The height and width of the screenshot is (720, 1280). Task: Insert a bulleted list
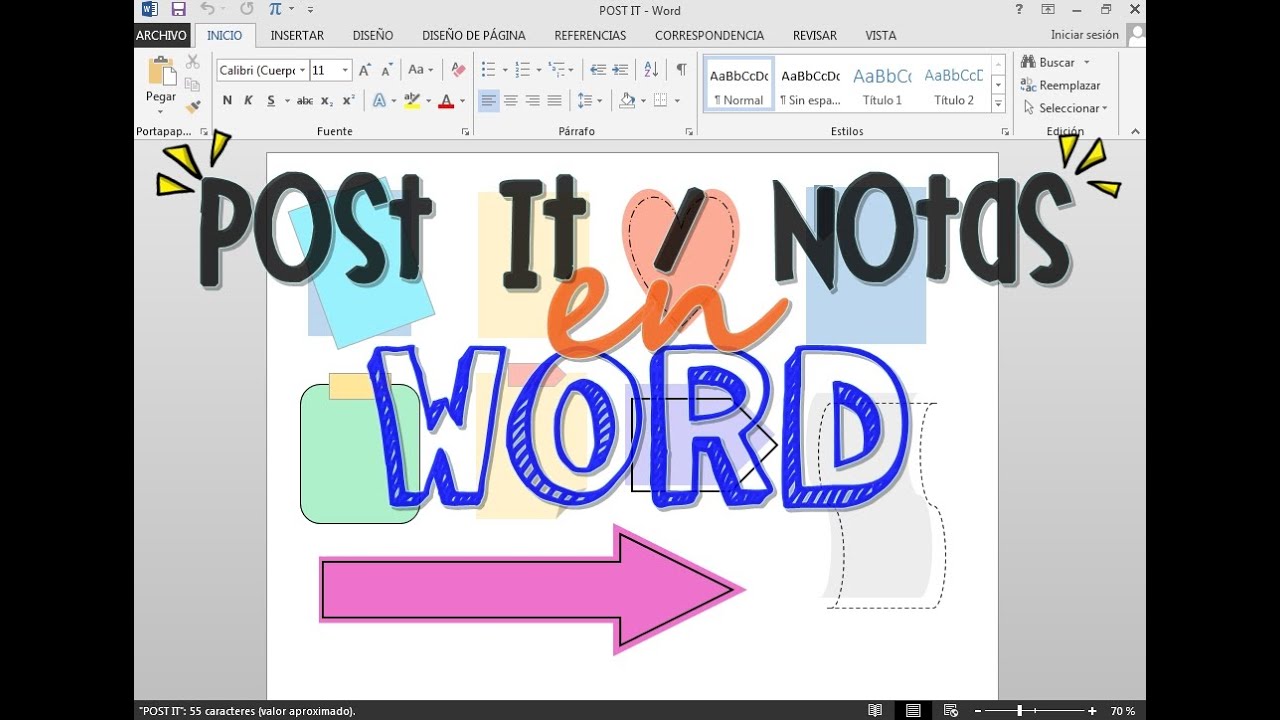(x=488, y=70)
